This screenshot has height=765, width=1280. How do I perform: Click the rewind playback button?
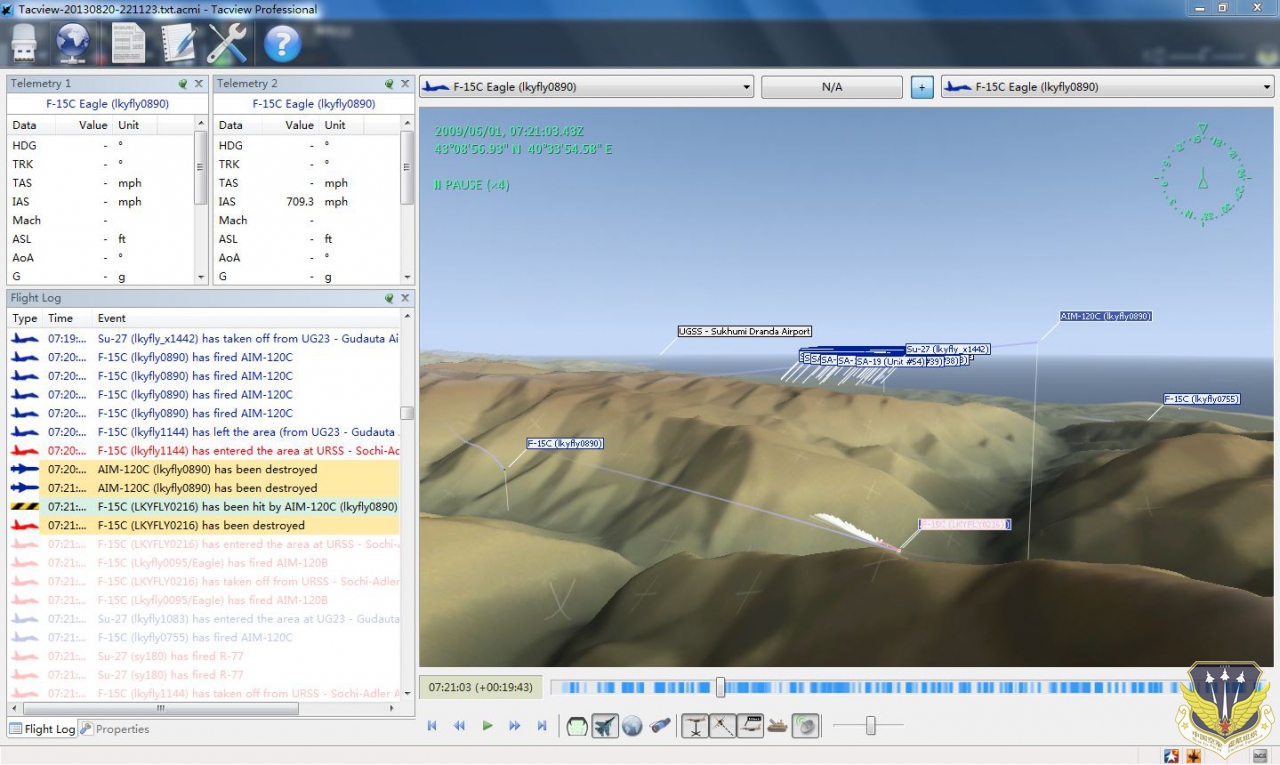tap(459, 726)
